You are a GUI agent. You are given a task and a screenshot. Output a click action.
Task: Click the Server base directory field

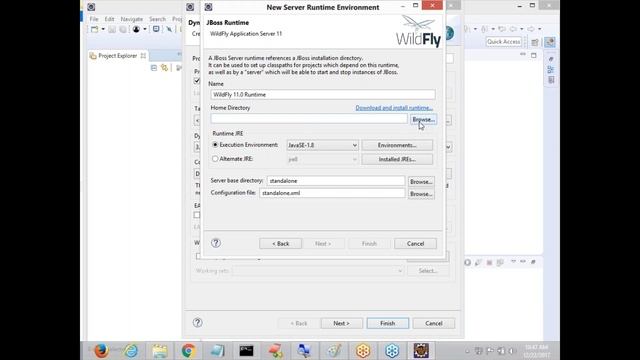pos(336,181)
